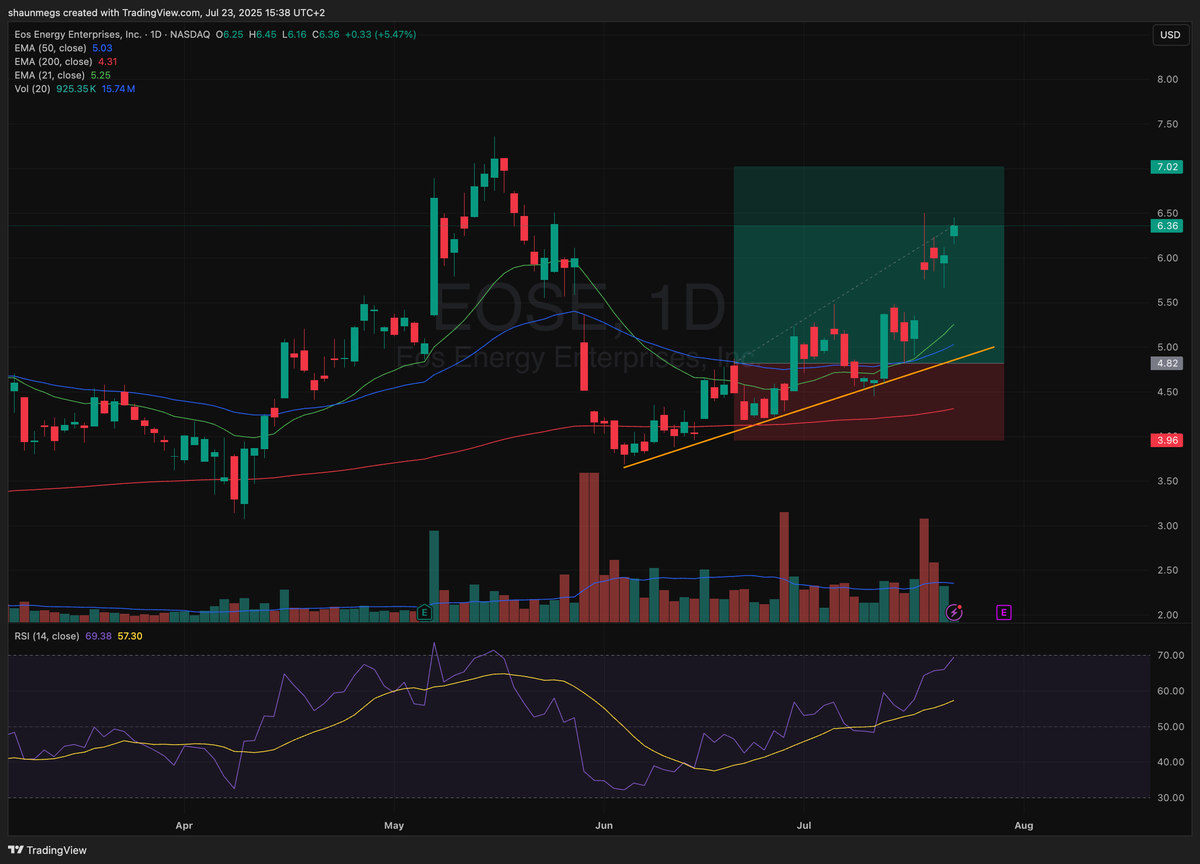
Task: Click the 6.00 price axis label
Action: tap(1167, 258)
